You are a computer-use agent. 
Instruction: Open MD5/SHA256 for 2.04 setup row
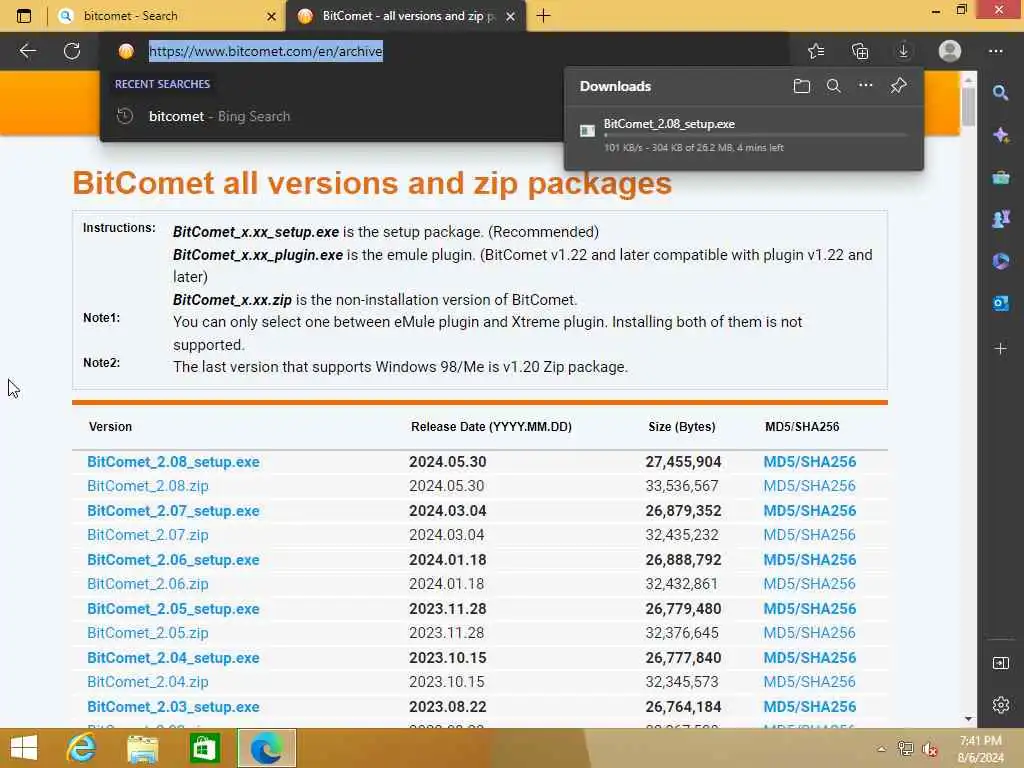[x=810, y=658]
